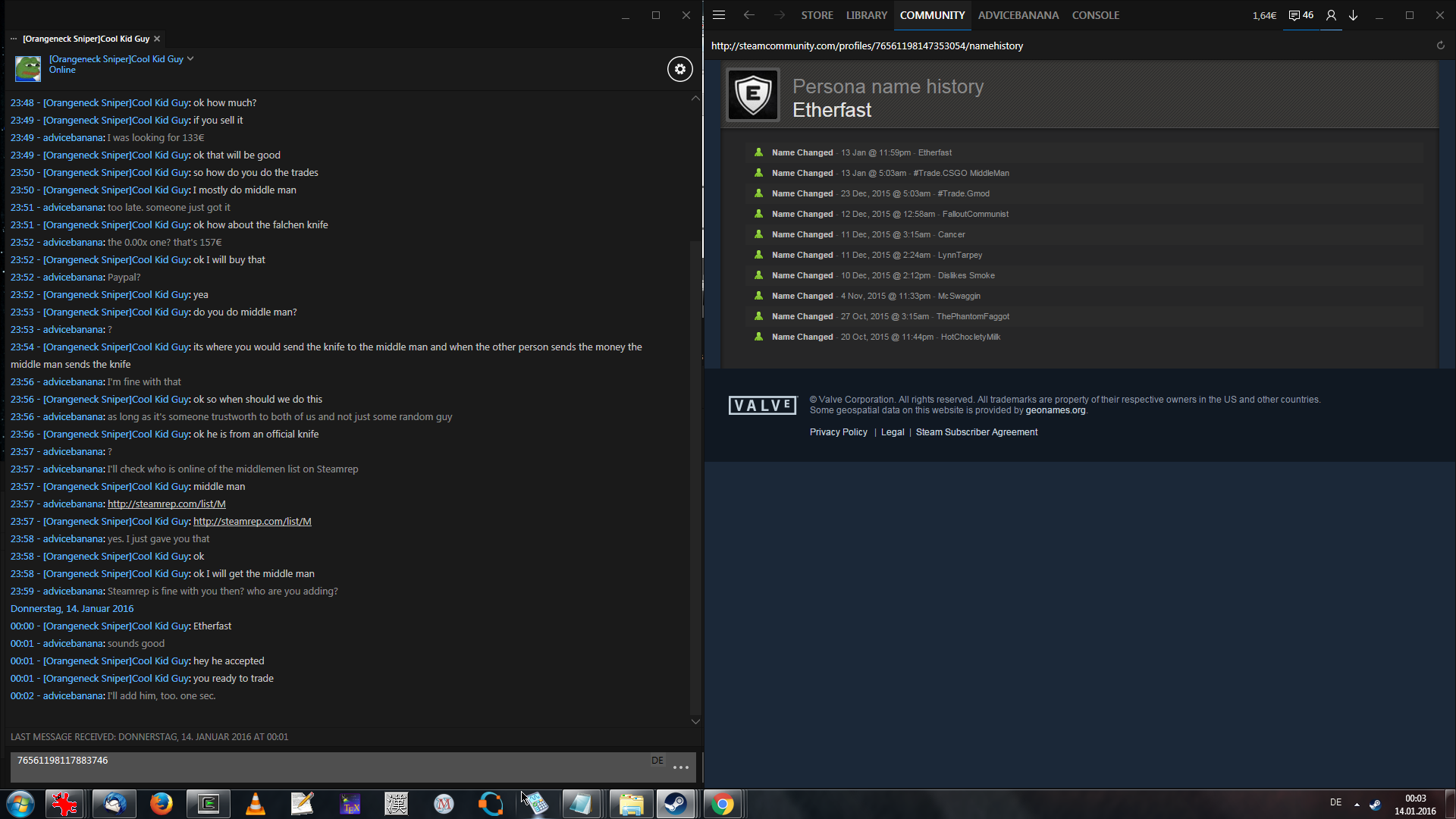
Task: Reload the Steam community page
Action: pyautogui.click(x=1440, y=45)
